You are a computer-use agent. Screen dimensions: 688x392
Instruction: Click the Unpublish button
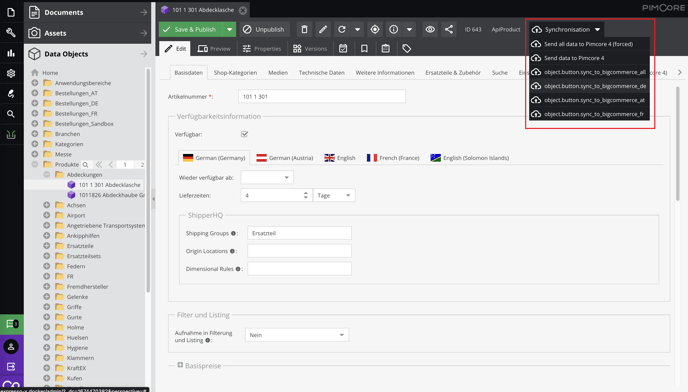tap(264, 29)
